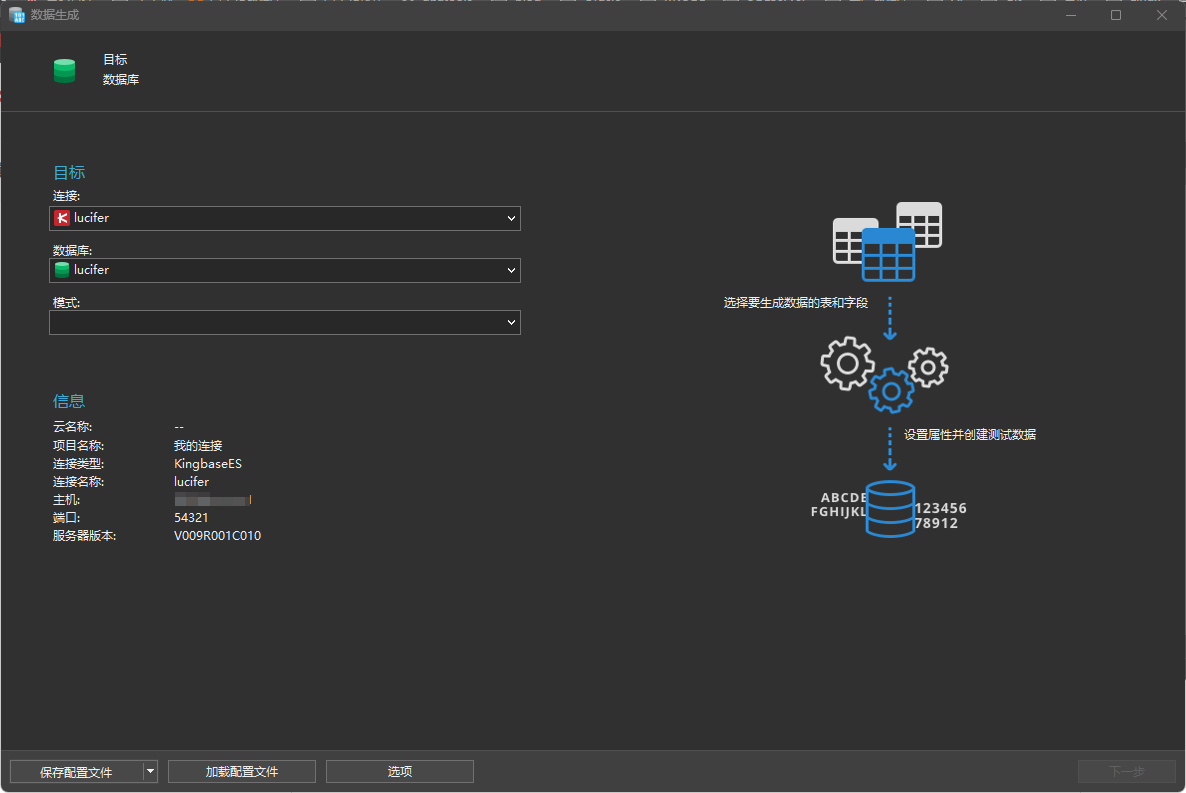Expand the arrow beside 保存配置文件
Image resolution: width=1186 pixels, height=793 pixels.
(151, 771)
